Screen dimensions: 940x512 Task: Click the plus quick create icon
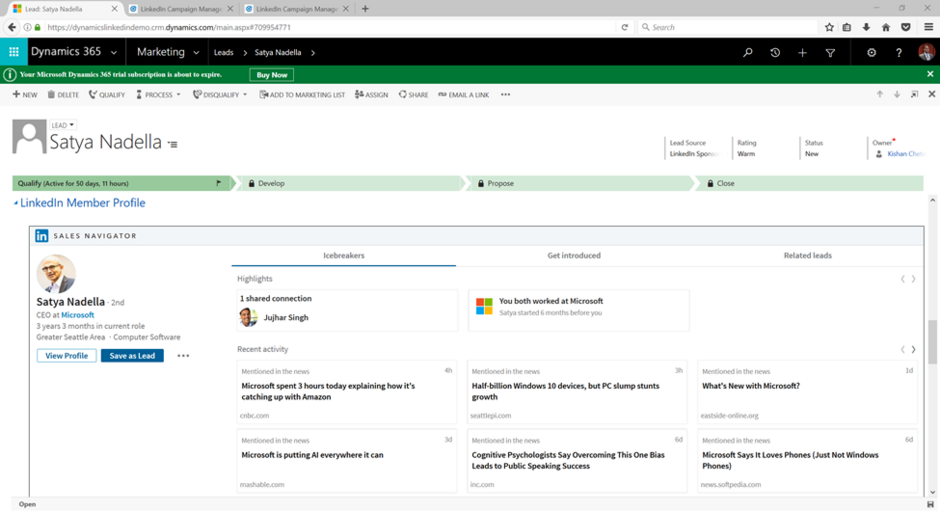802,53
